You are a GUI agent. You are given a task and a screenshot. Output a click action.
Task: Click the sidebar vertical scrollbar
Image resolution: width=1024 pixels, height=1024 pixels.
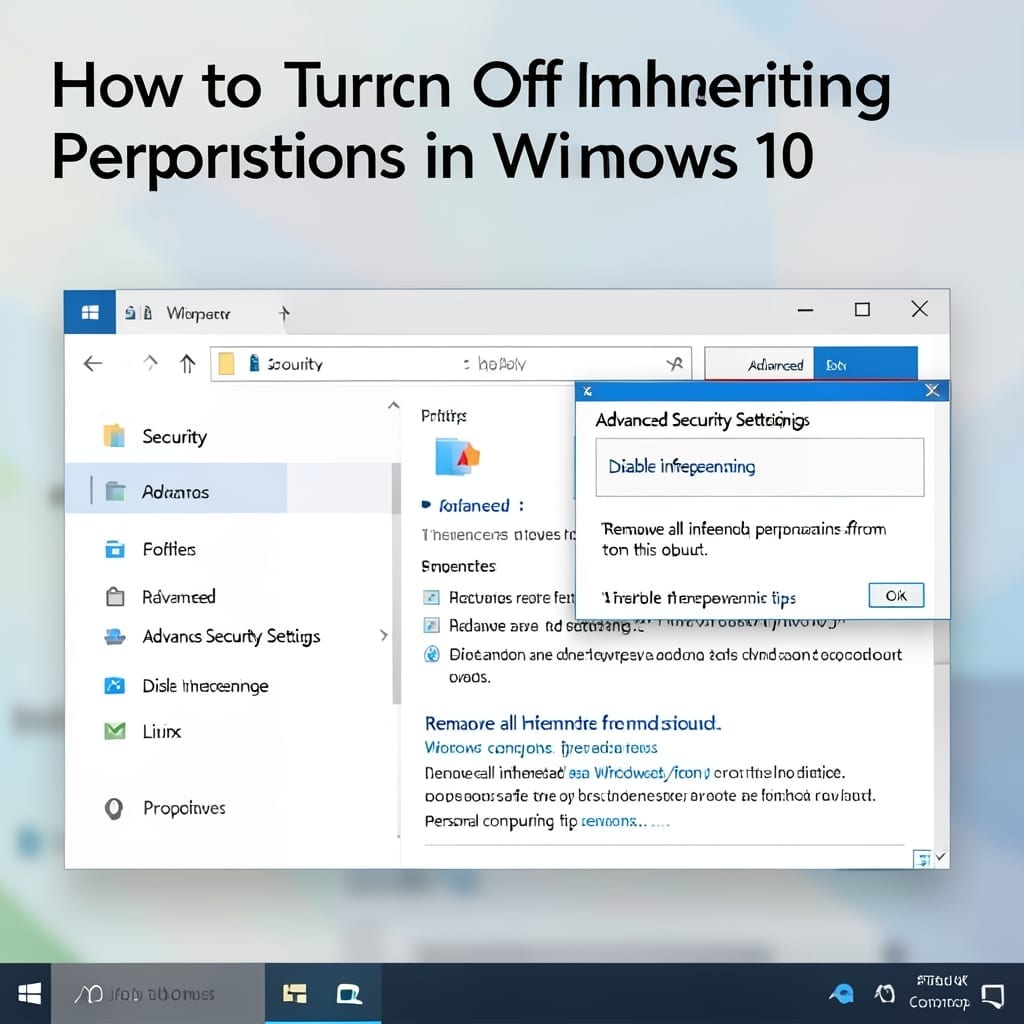point(396,584)
